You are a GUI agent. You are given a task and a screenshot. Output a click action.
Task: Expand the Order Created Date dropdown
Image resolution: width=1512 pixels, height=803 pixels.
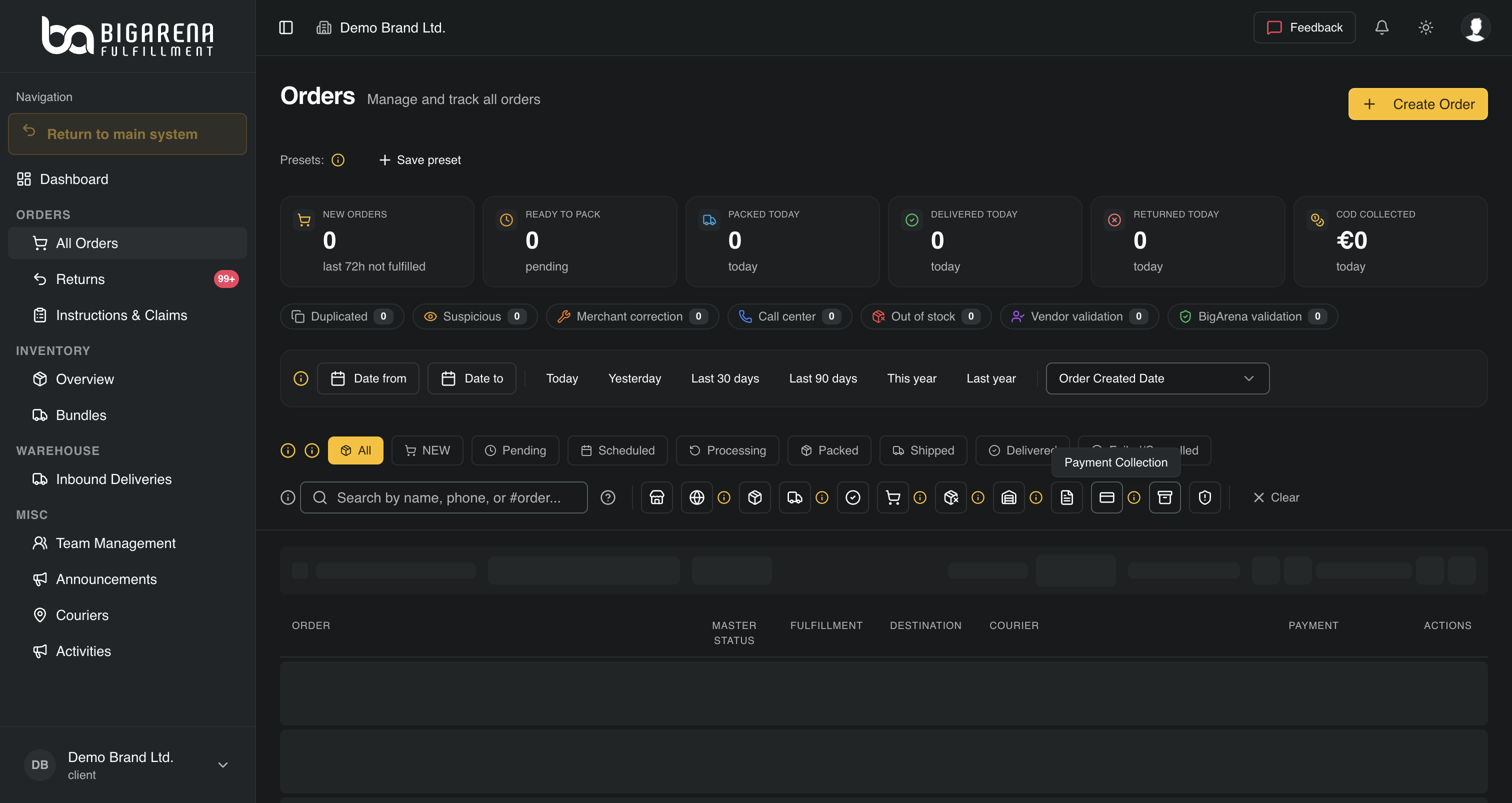coord(1157,378)
